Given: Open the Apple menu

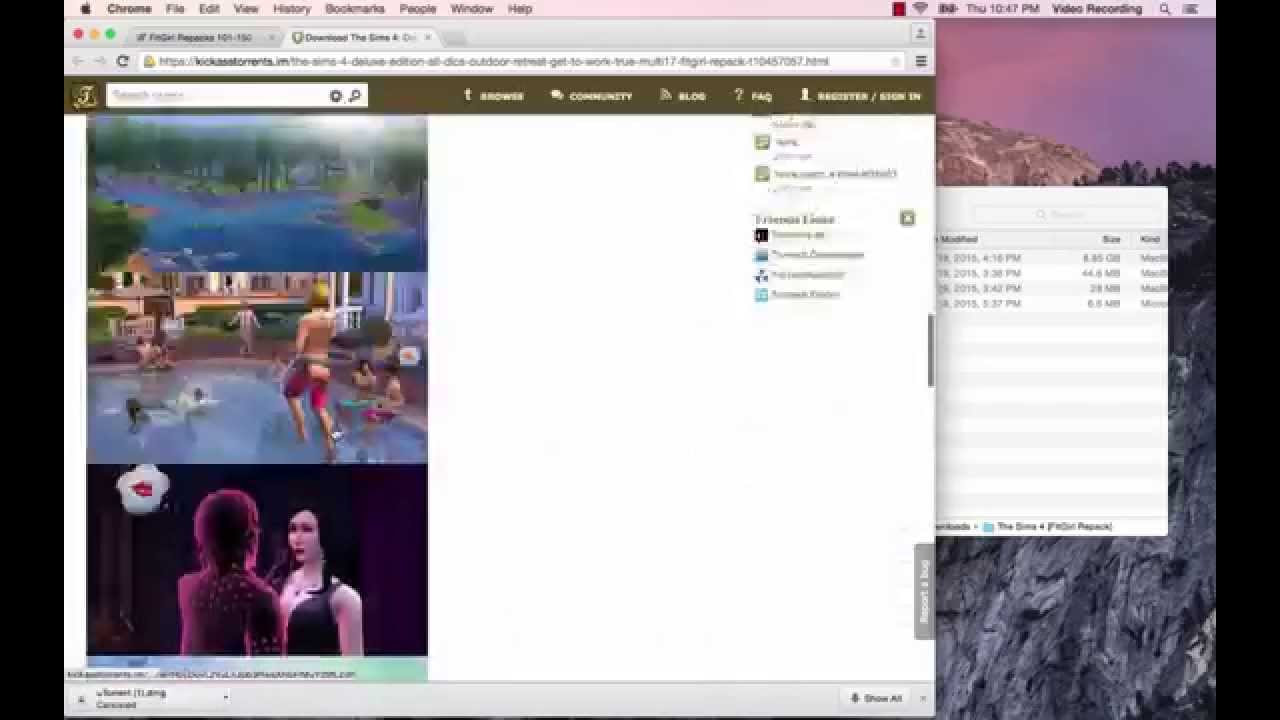Looking at the screenshot, I should [x=85, y=9].
